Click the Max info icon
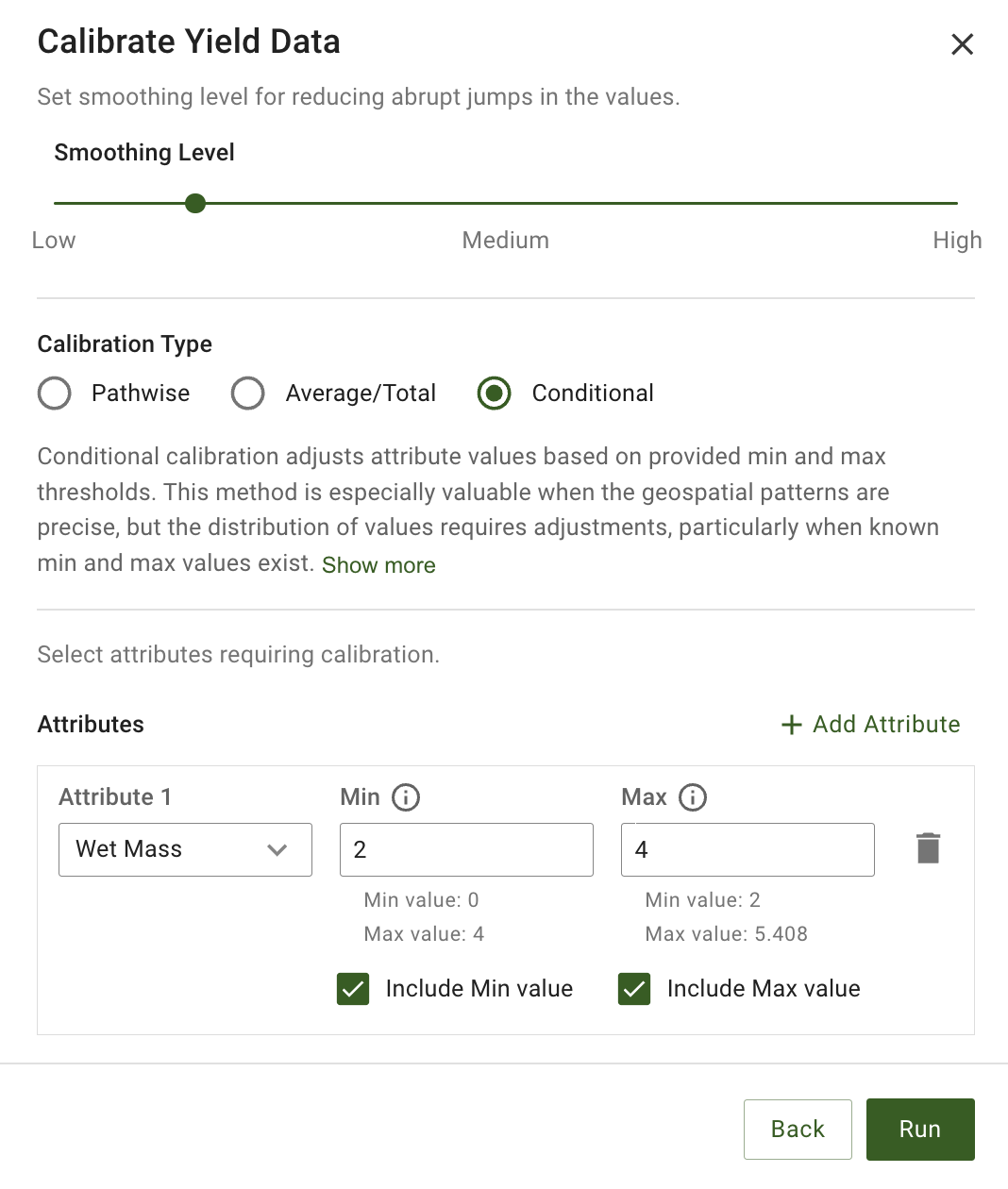The image size is (1008, 1189). [x=693, y=797]
